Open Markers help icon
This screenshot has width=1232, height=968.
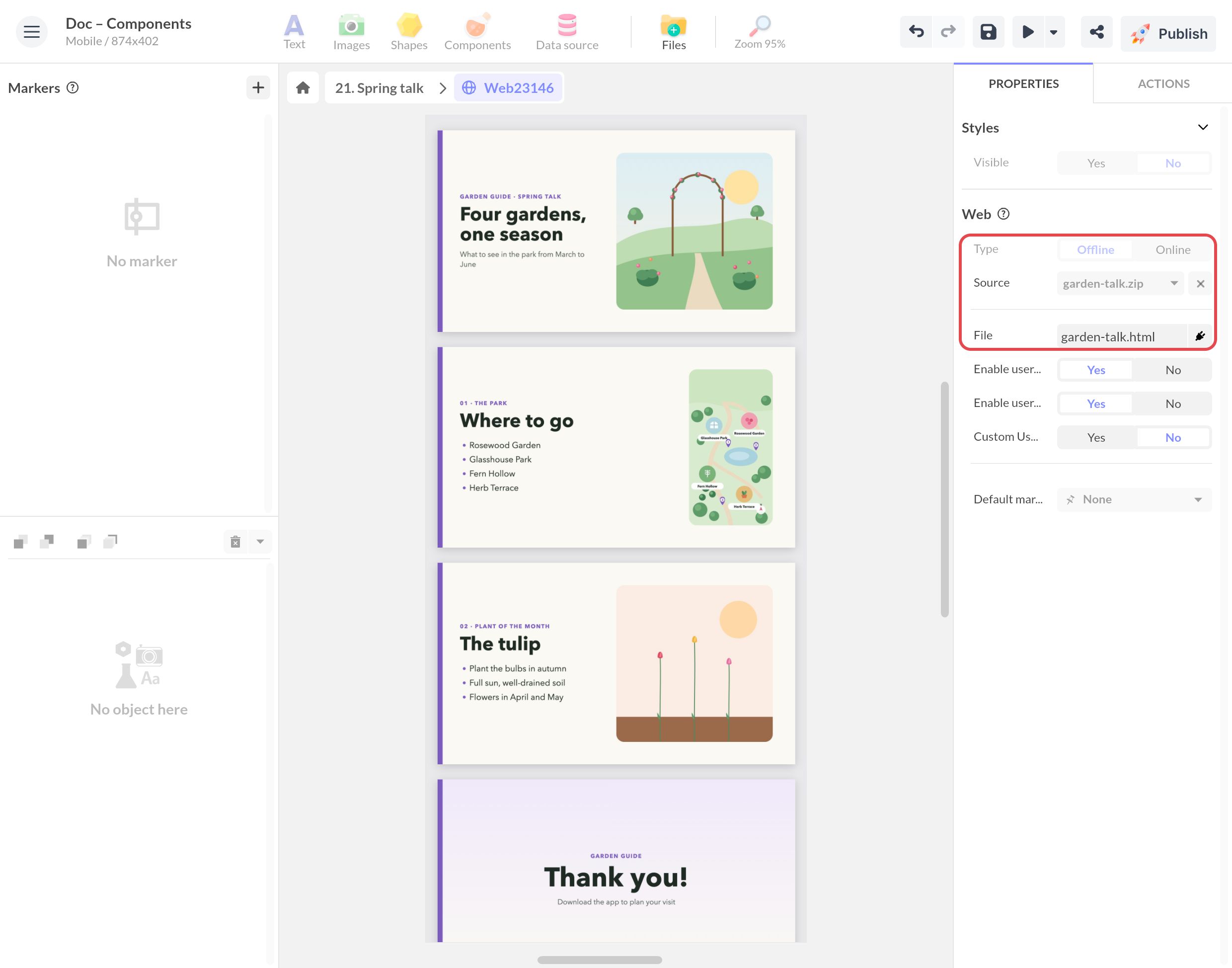pyautogui.click(x=73, y=88)
